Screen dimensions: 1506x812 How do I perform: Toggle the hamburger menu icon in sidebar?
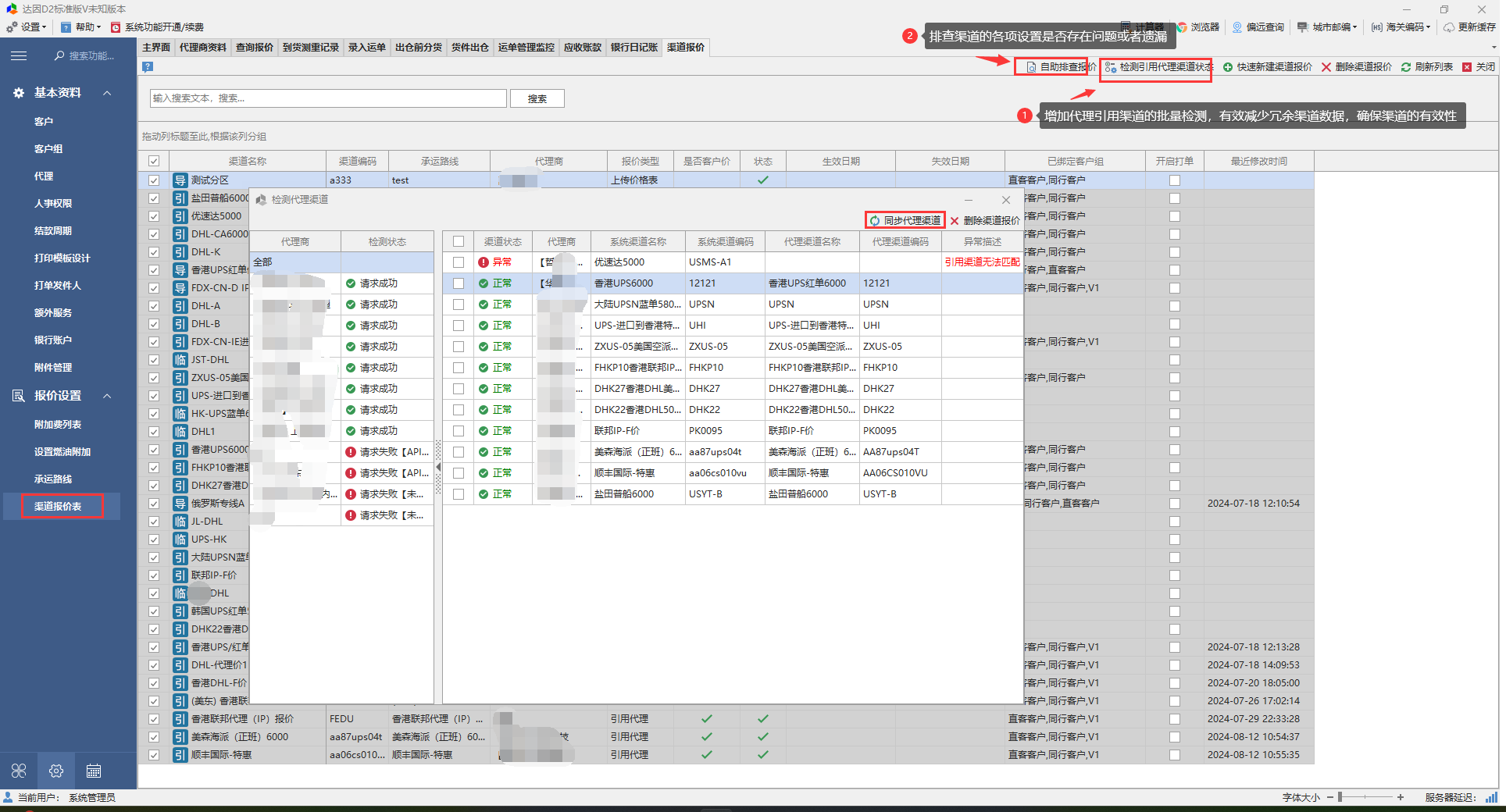19,55
